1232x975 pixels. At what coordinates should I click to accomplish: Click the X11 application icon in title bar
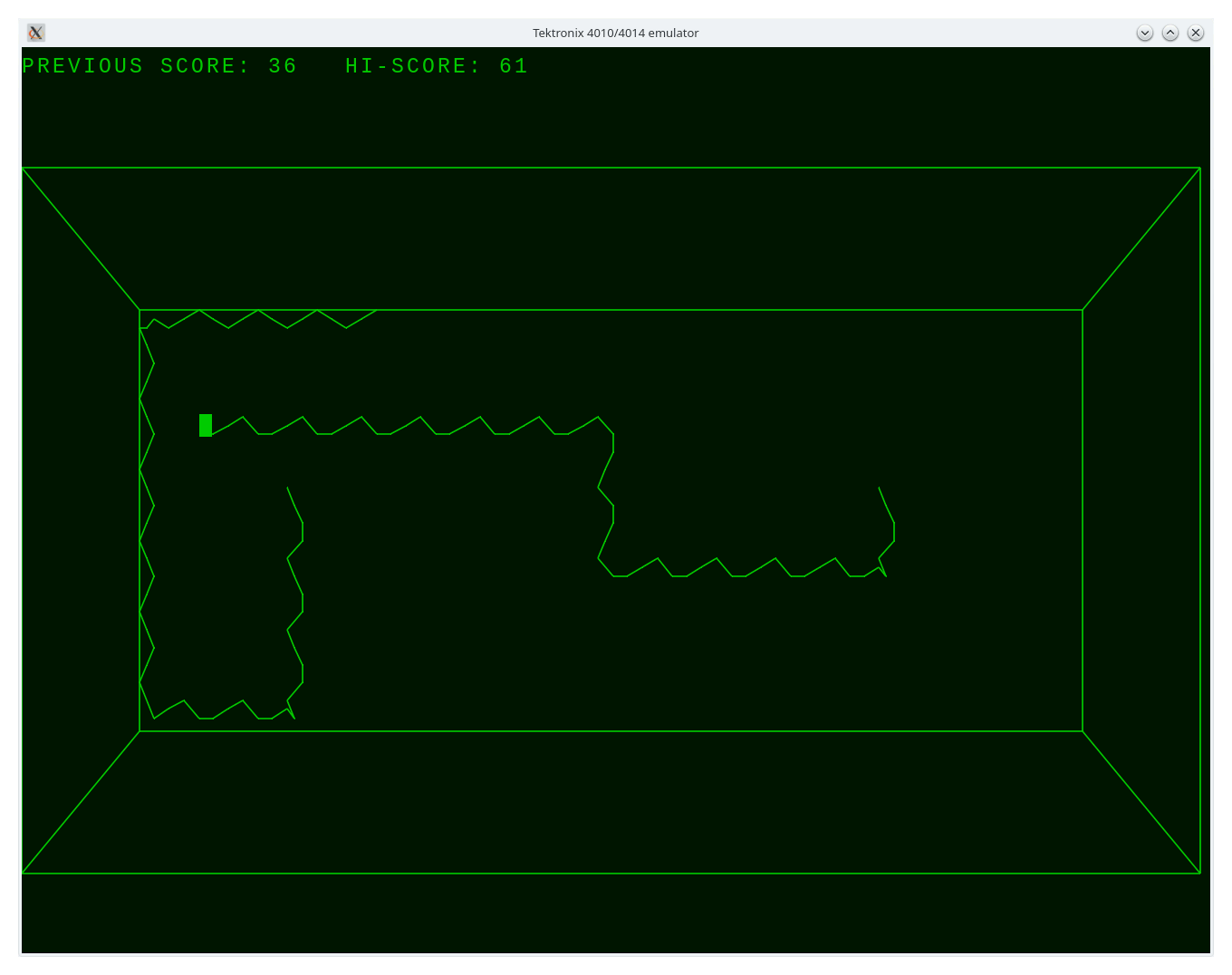click(x=36, y=33)
